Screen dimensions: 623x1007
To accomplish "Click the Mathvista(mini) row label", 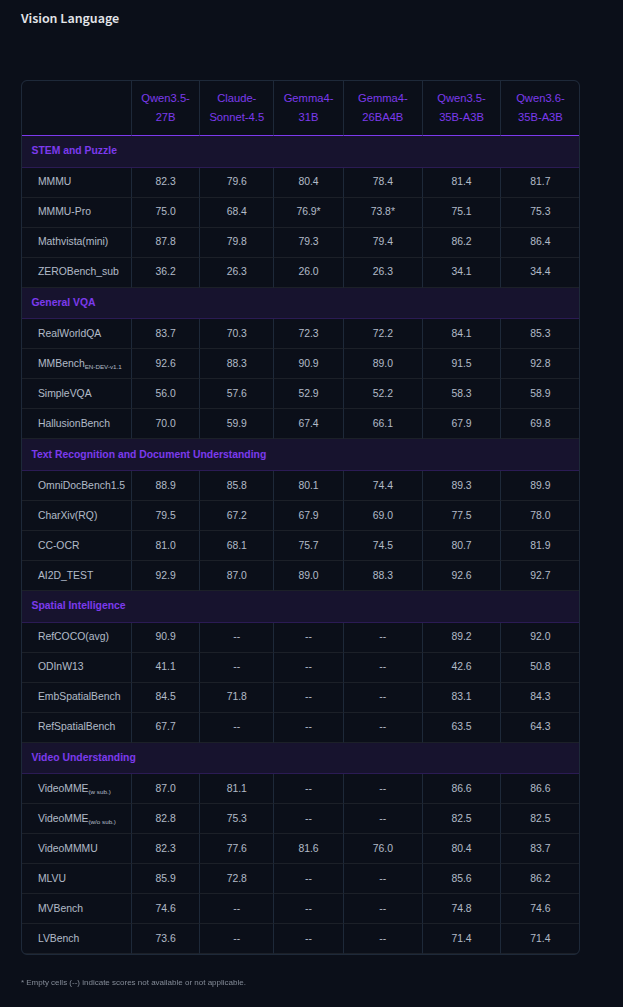I will point(73,241).
